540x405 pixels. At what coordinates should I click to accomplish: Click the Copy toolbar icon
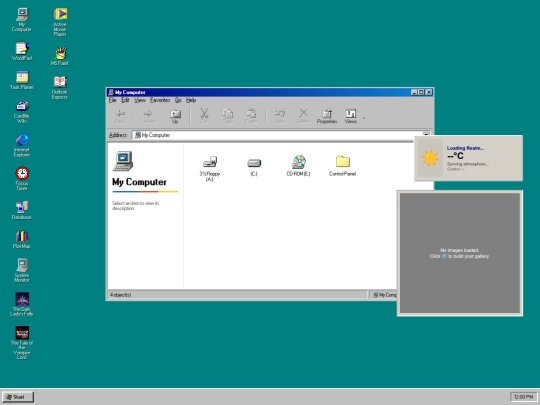coord(227,116)
